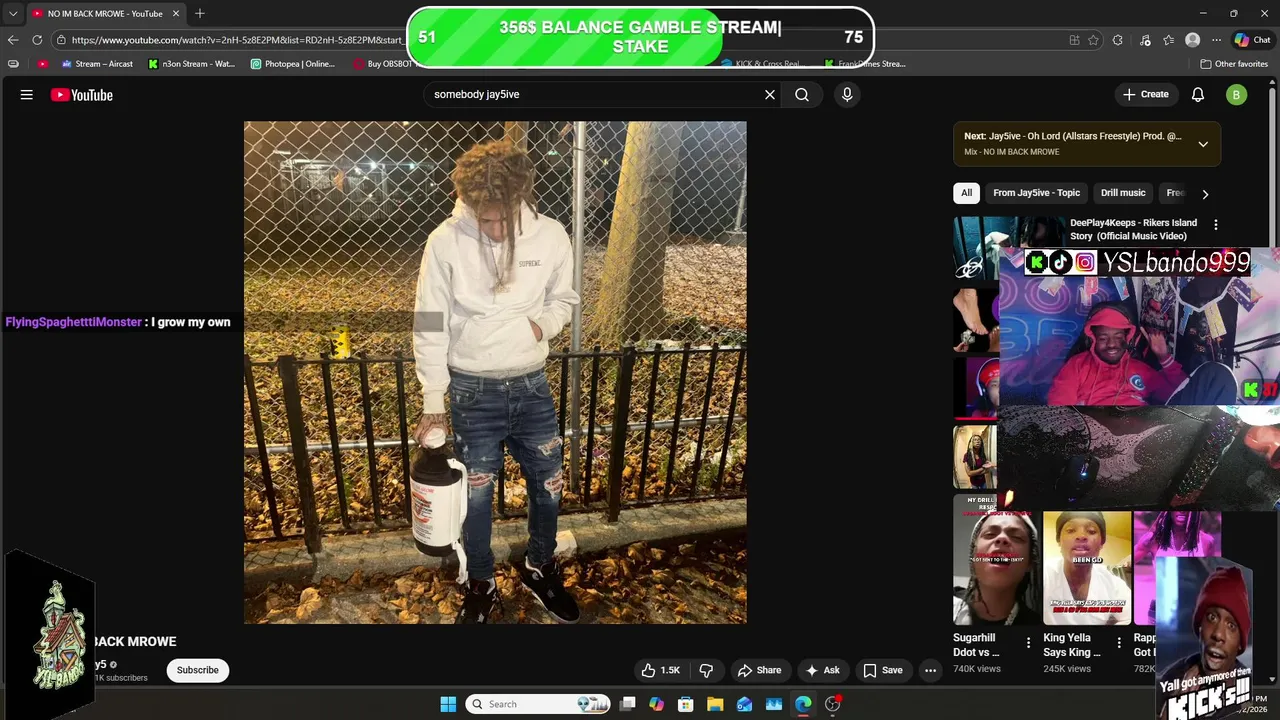Go back with the browser back arrow
1280x720 pixels.
pos(13,40)
